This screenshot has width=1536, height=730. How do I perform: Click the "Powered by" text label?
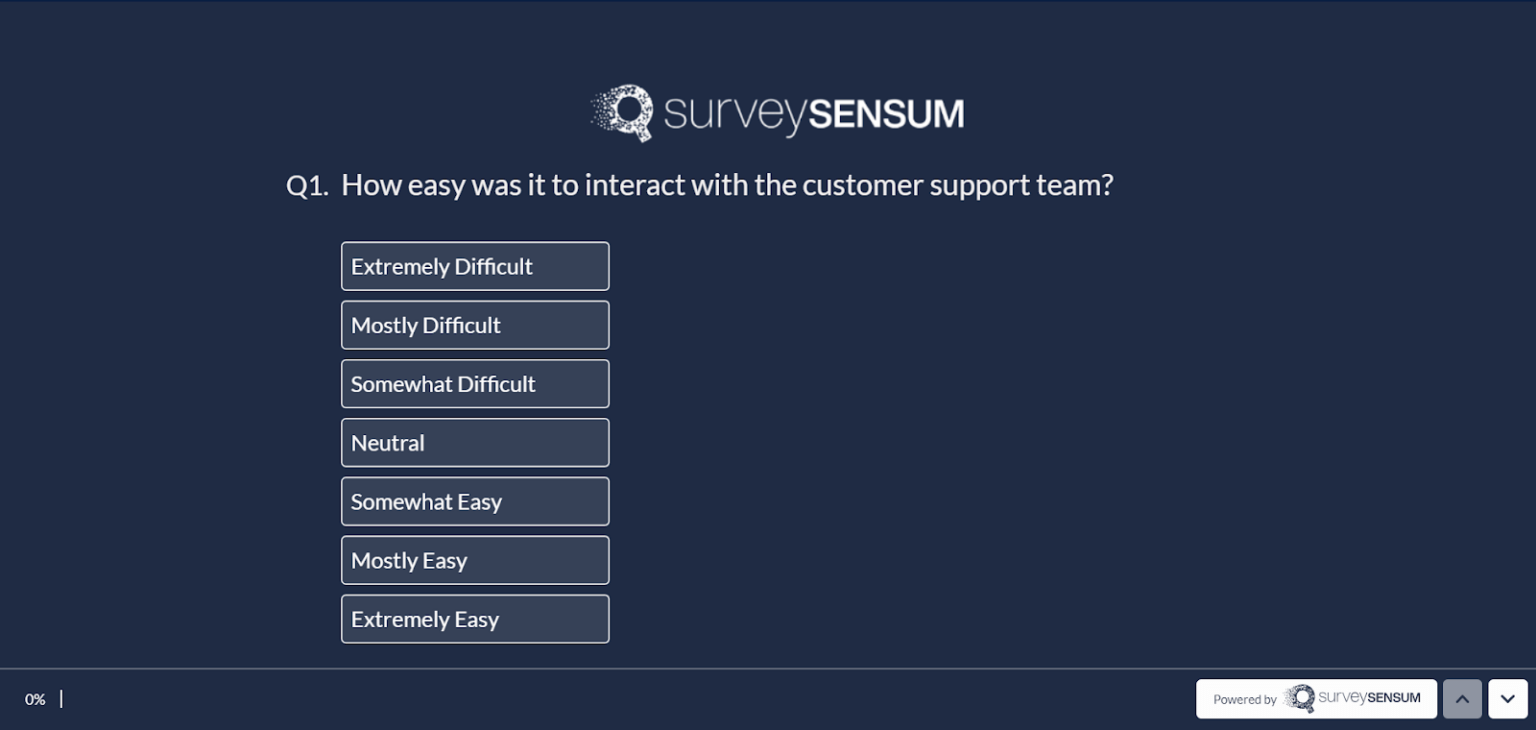(x=1245, y=700)
